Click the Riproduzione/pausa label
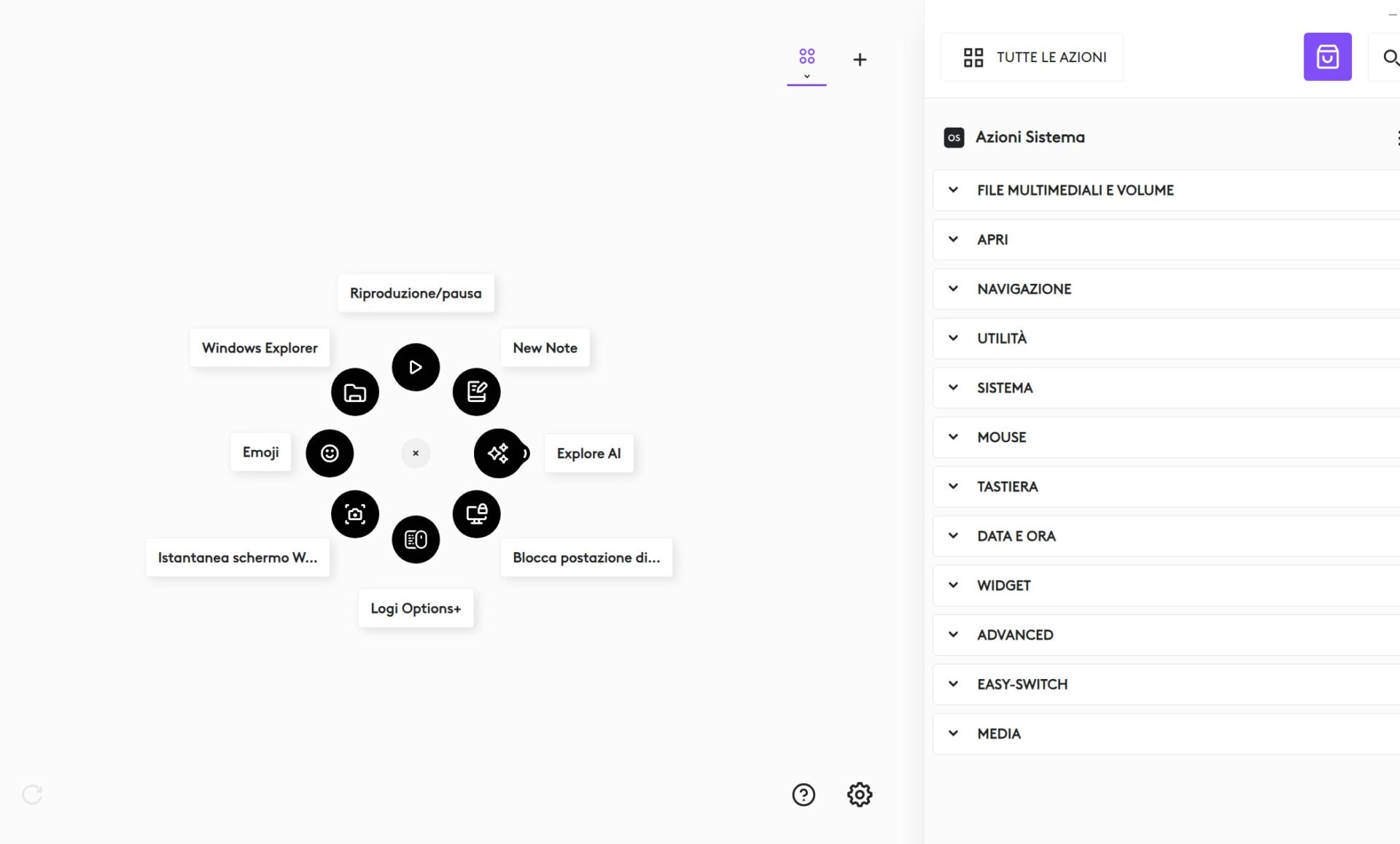Image resolution: width=1400 pixels, height=844 pixels. (x=416, y=293)
